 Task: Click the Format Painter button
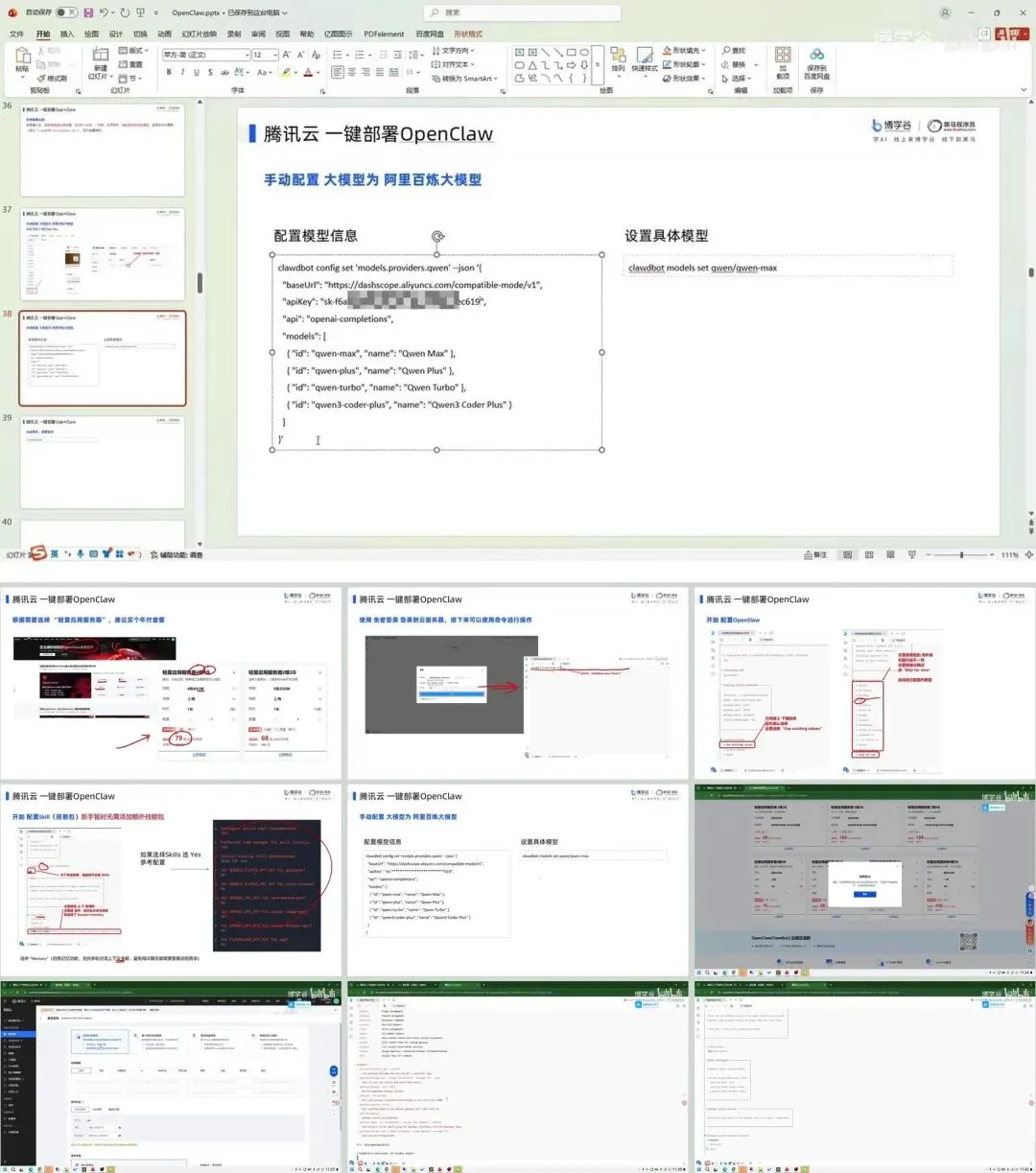(x=52, y=79)
